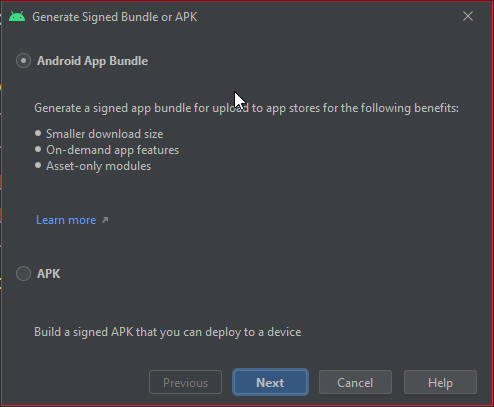Click the dialog title Generate Signed Bundle or APK
Screen dimensions: 494x407
click(x=115, y=17)
